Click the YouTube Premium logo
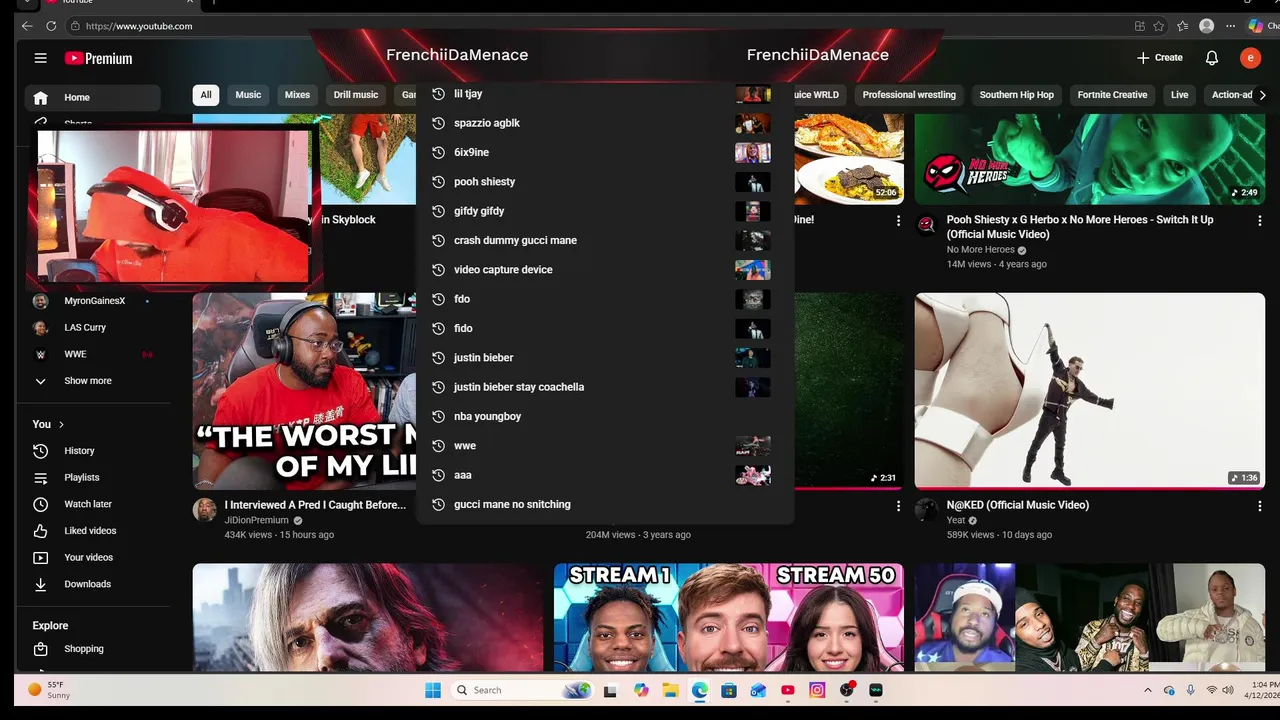Image resolution: width=1280 pixels, height=720 pixels. [98, 58]
